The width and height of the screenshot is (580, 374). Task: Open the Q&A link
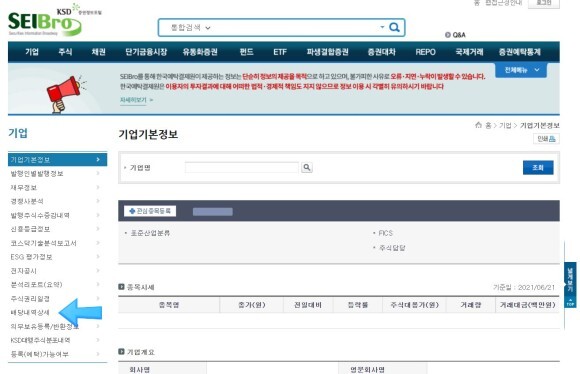click(455, 35)
